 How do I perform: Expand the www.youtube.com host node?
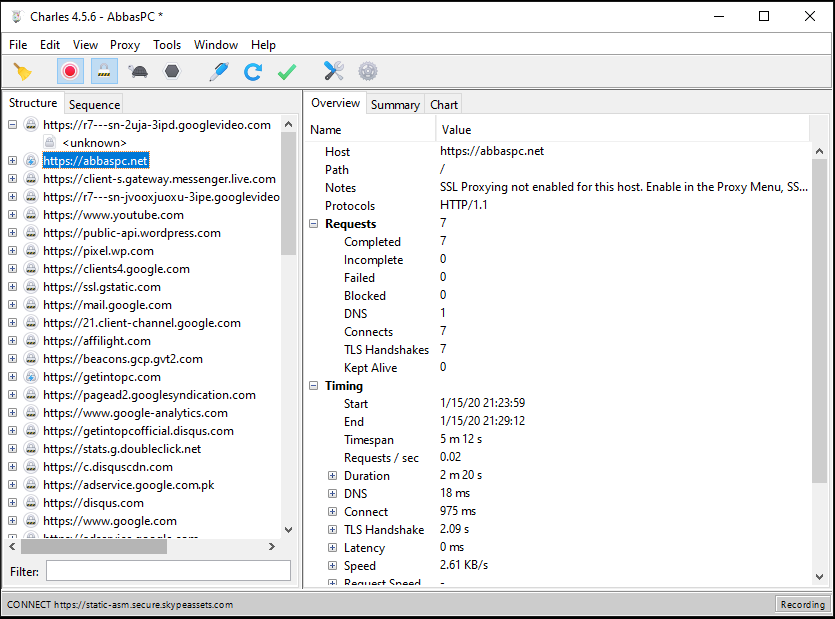[x=12, y=215]
